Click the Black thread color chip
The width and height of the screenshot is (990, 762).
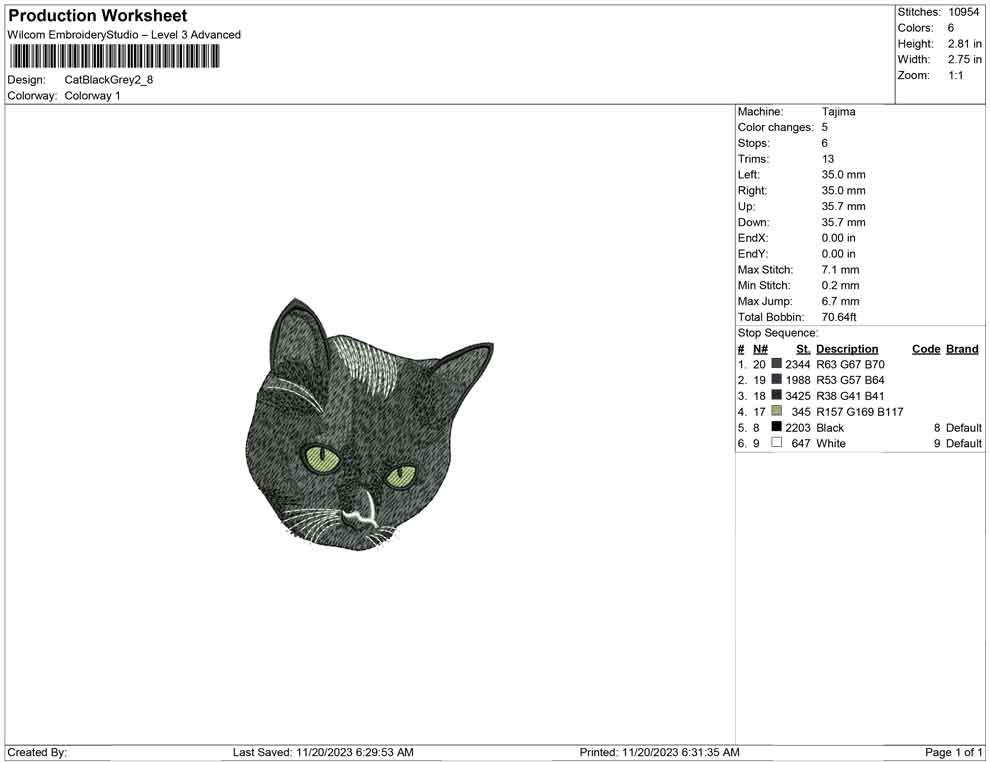[776, 427]
